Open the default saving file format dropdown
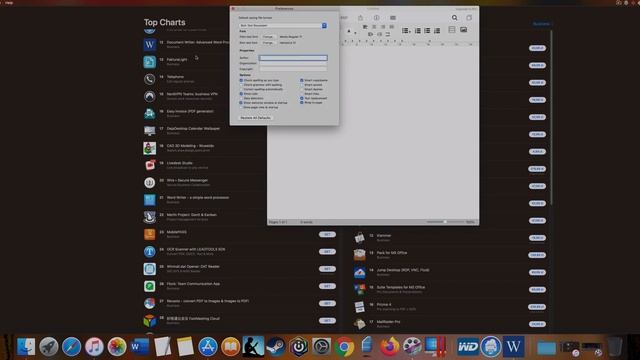 [x=283, y=25]
